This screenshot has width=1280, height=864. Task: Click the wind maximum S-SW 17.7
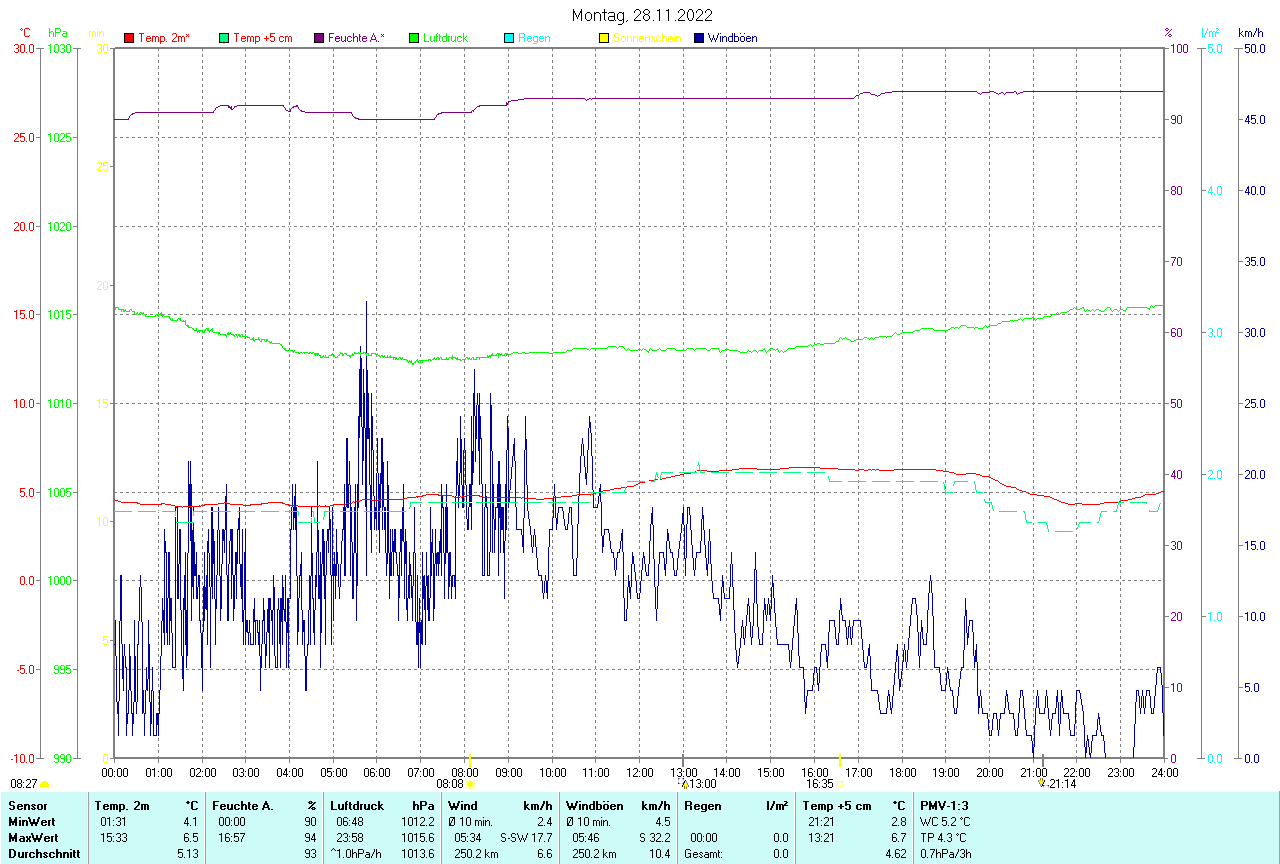526,838
